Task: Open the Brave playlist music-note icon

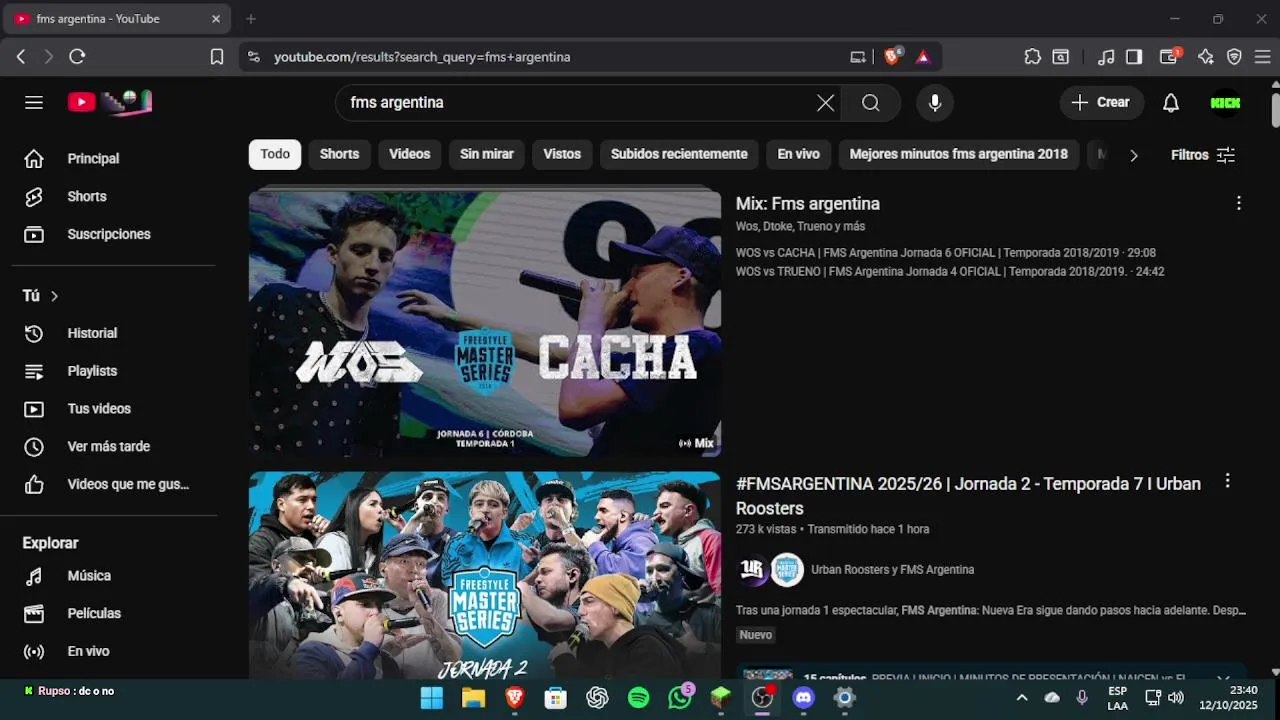Action: click(x=1106, y=57)
